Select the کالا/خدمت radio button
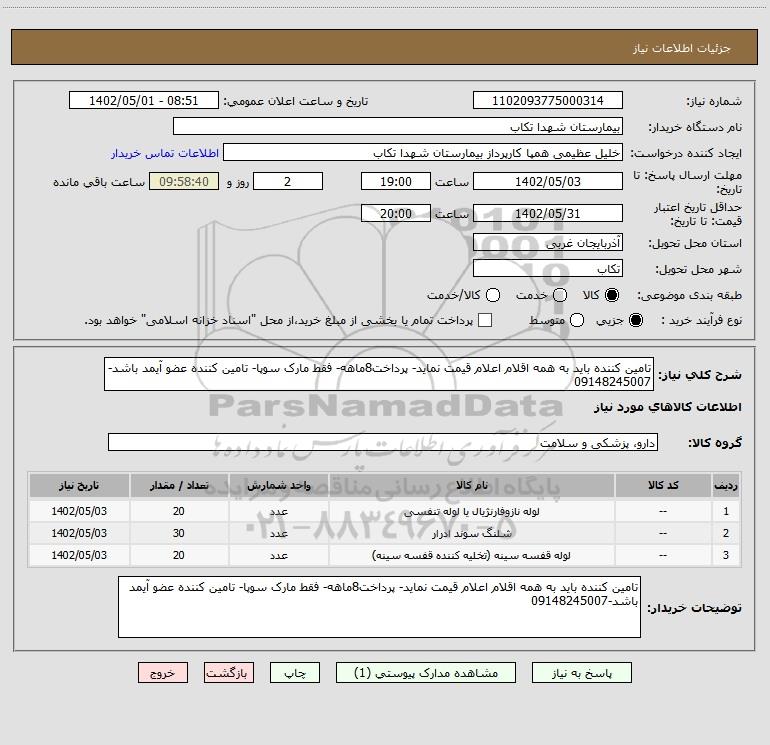This screenshot has height=745, width=770. click(x=493, y=295)
